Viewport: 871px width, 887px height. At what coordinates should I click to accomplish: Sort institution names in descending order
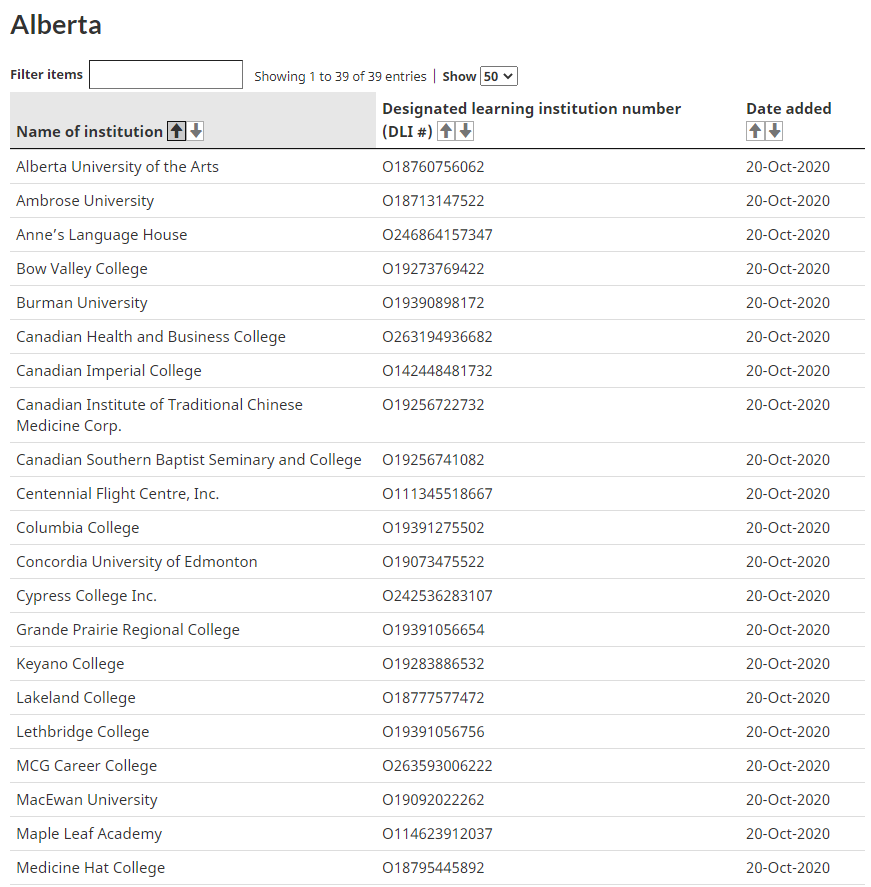point(196,131)
